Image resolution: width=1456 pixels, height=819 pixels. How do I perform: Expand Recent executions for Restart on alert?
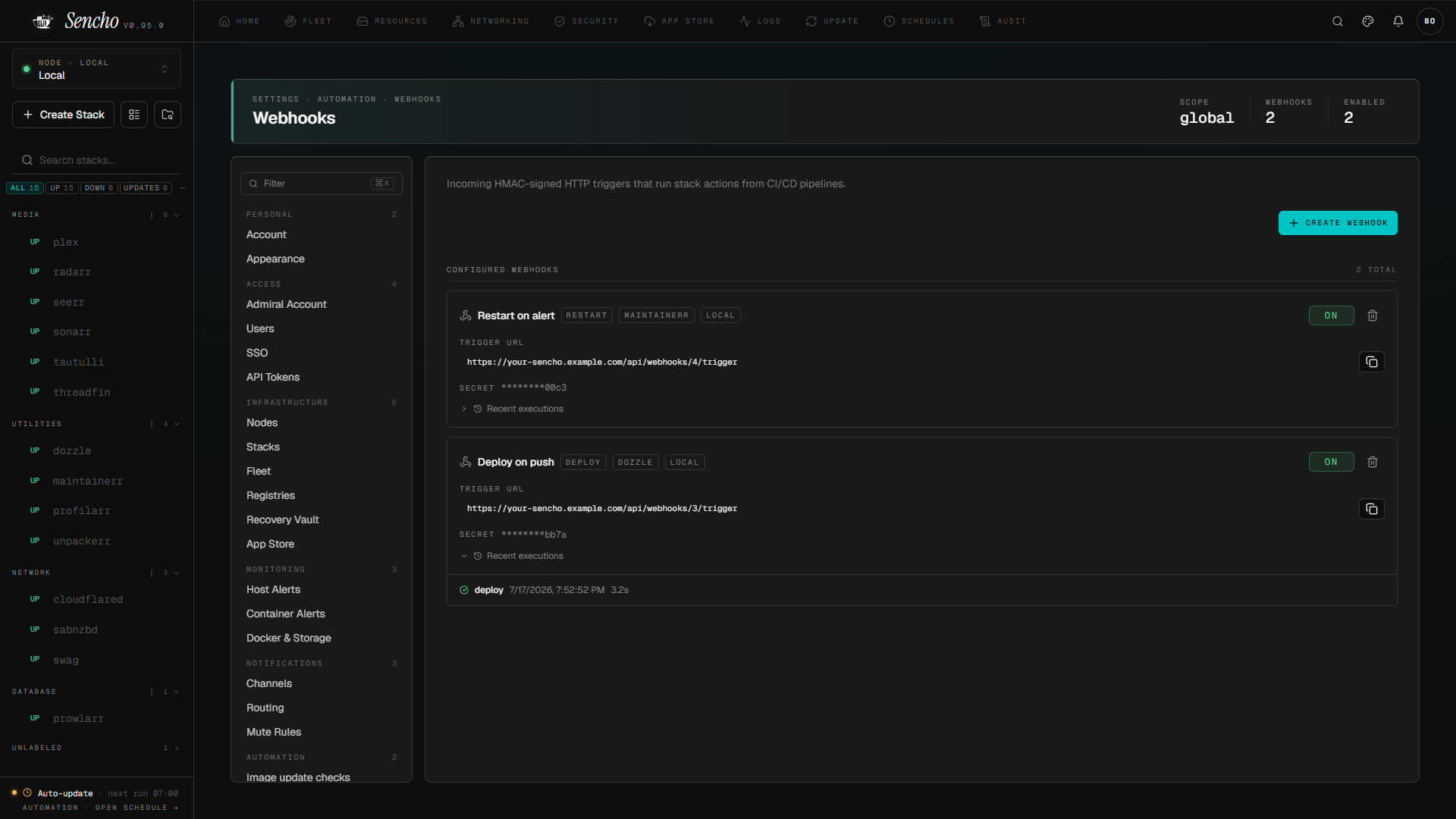(x=513, y=409)
